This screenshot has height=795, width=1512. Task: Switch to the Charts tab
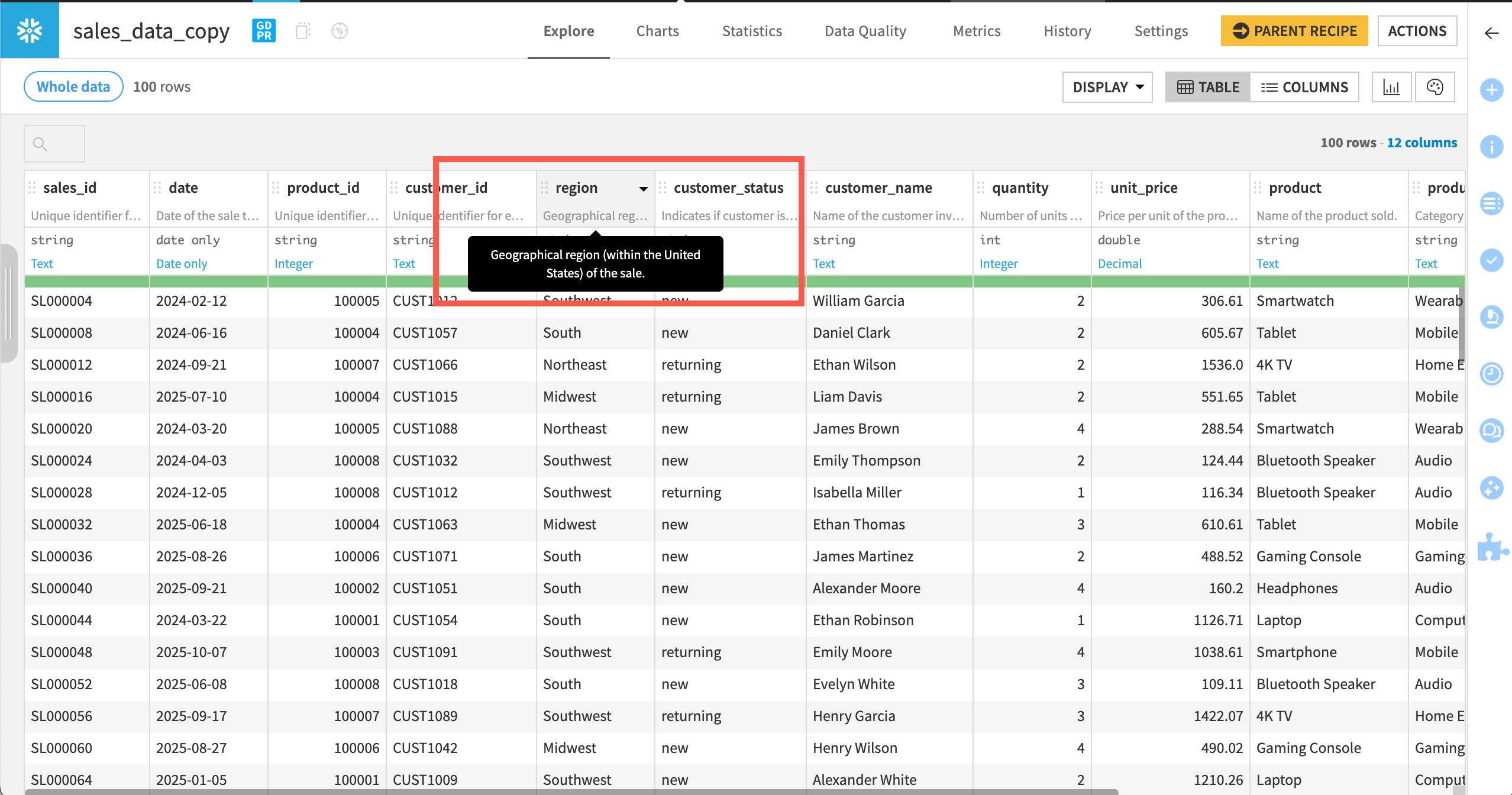tap(657, 30)
